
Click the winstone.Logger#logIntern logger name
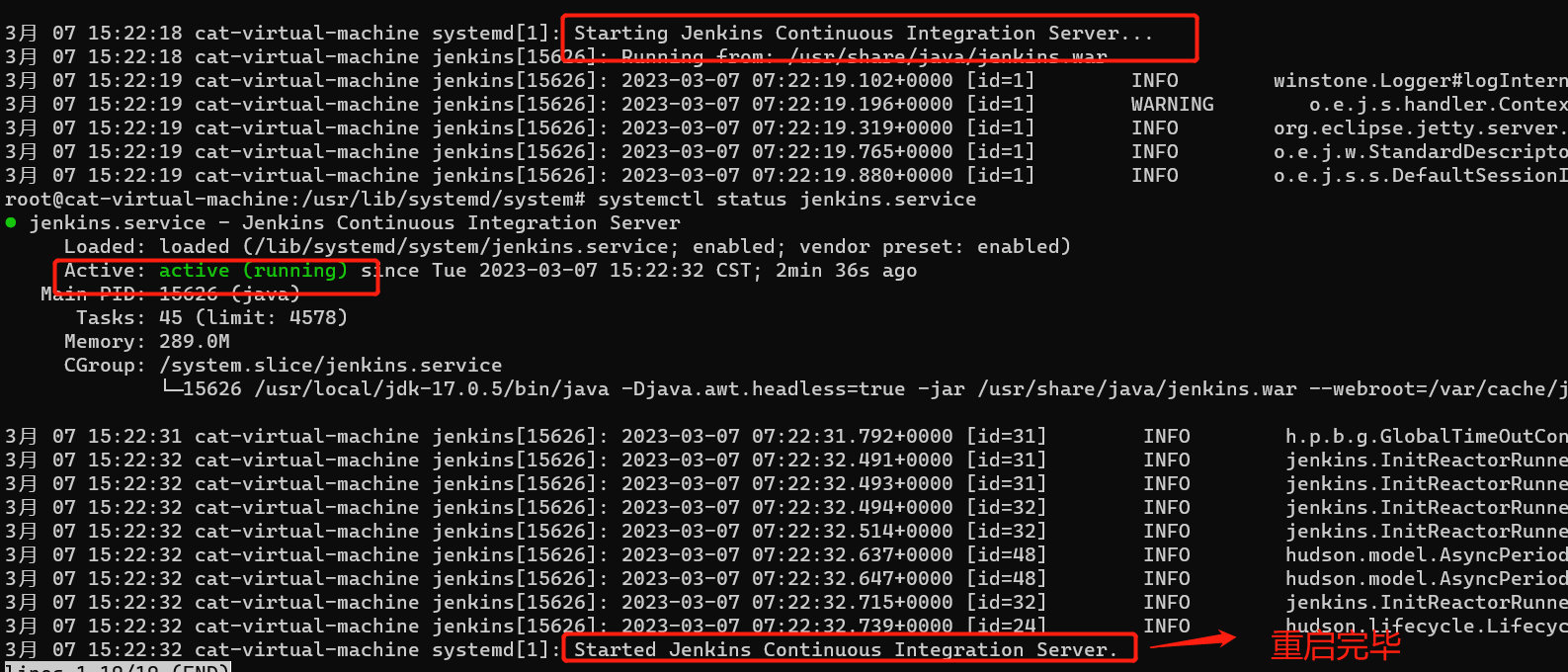coord(1420,81)
